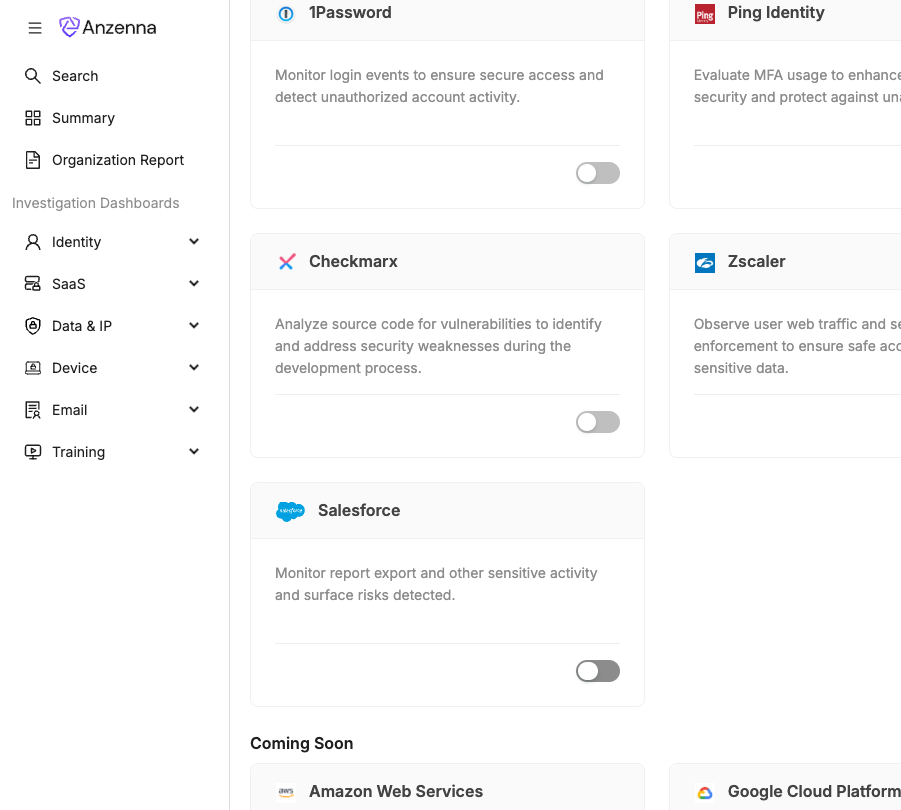Click the Zscaler logo icon
901x810 pixels.
tap(705, 262)
